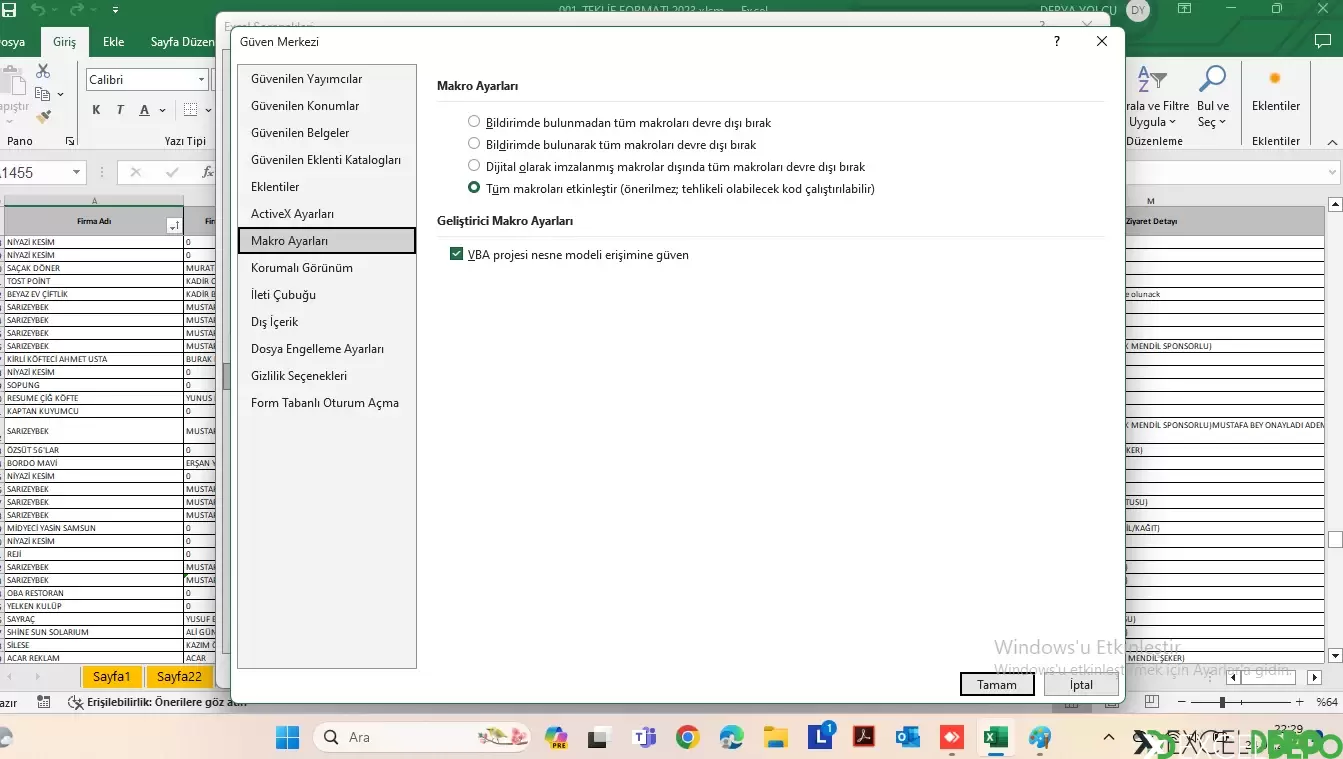Click the Copy icon in the Pano group
The height and width of the screenshot is (759, 1343).
(x=43, y=94)
